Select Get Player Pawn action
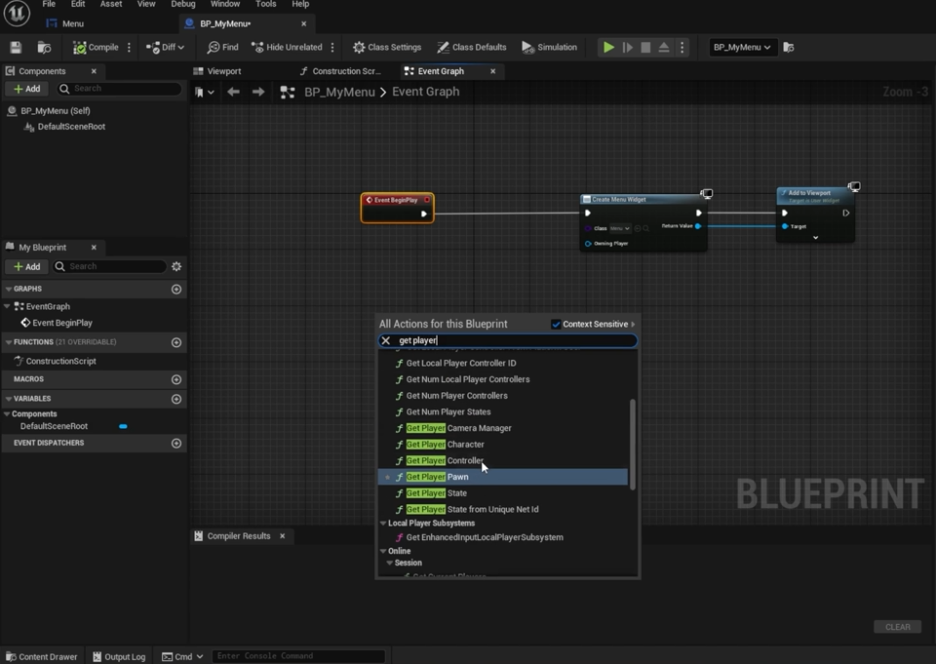Screen dimensions: 936x664 click(x=503, y=477)
